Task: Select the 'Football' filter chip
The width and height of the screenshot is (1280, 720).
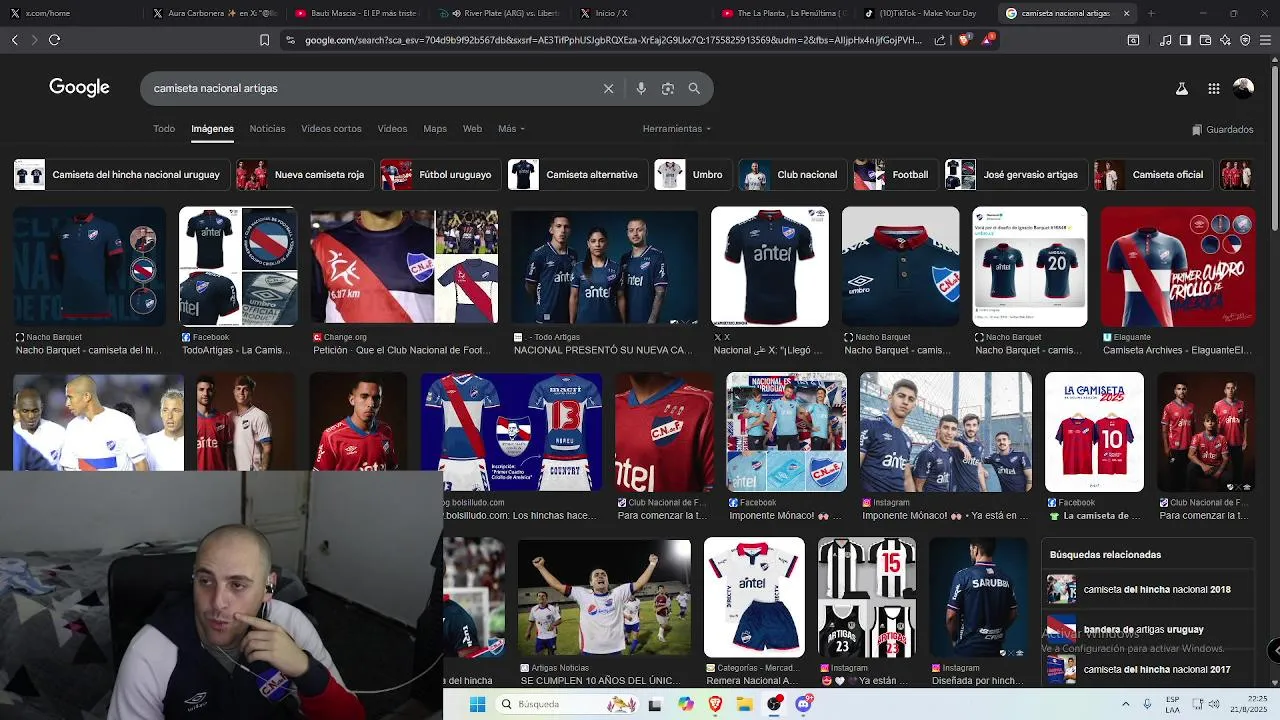Action: (896, 174)
